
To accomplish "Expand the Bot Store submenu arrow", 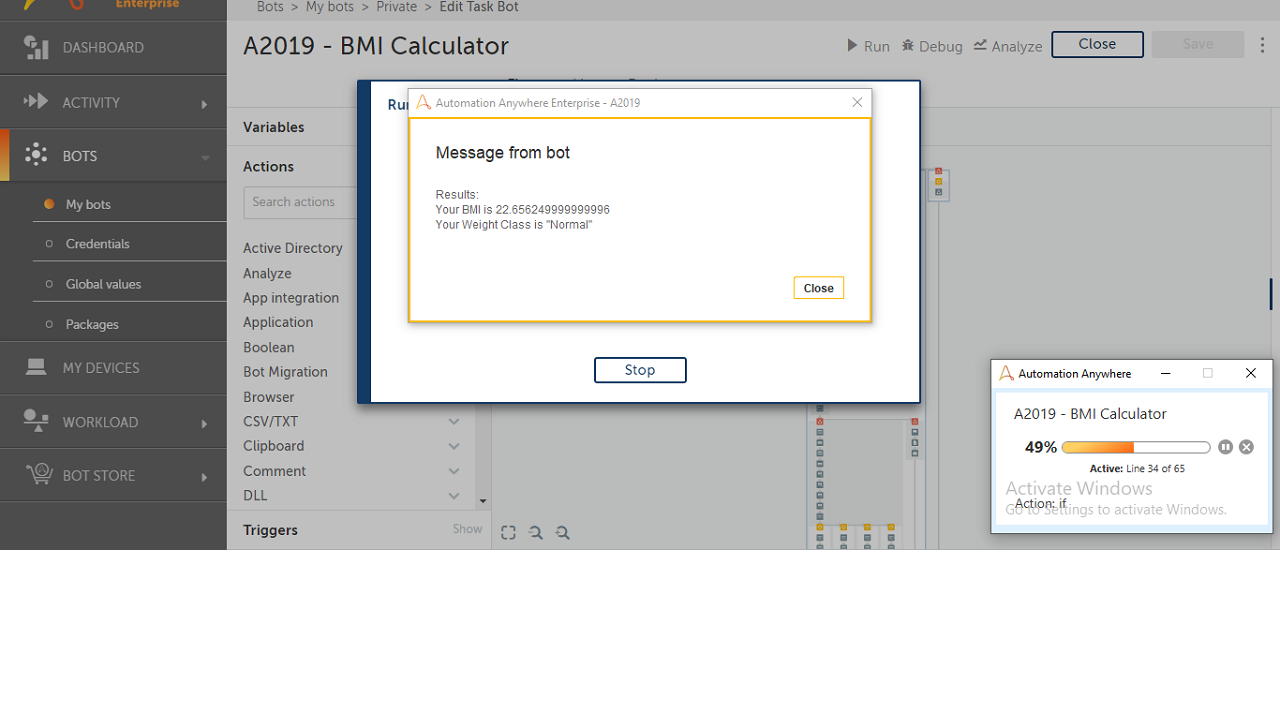I will click(204, 477).
